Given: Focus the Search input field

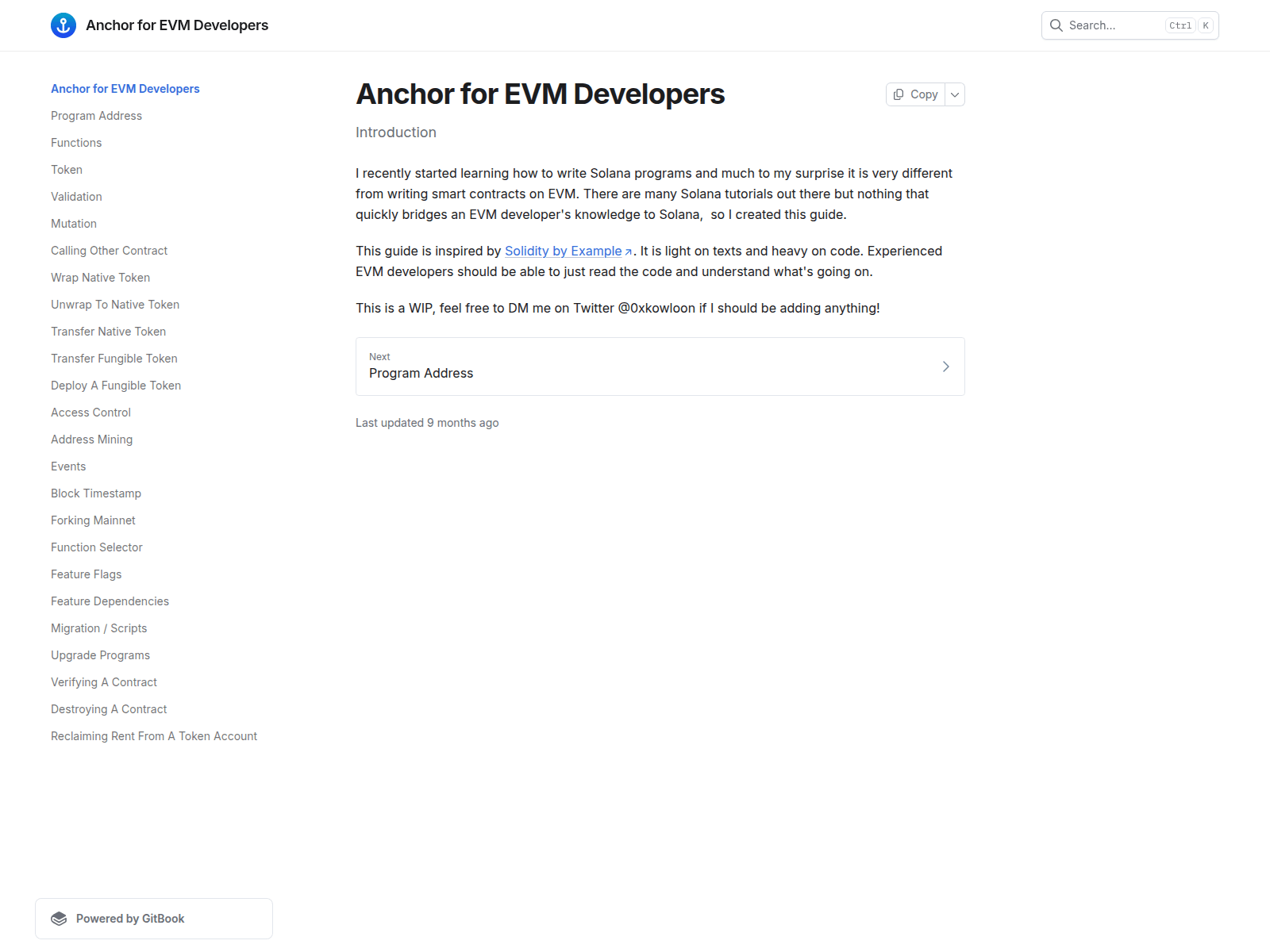Looking at the screenshot, I should click(x=1130, y=25).
